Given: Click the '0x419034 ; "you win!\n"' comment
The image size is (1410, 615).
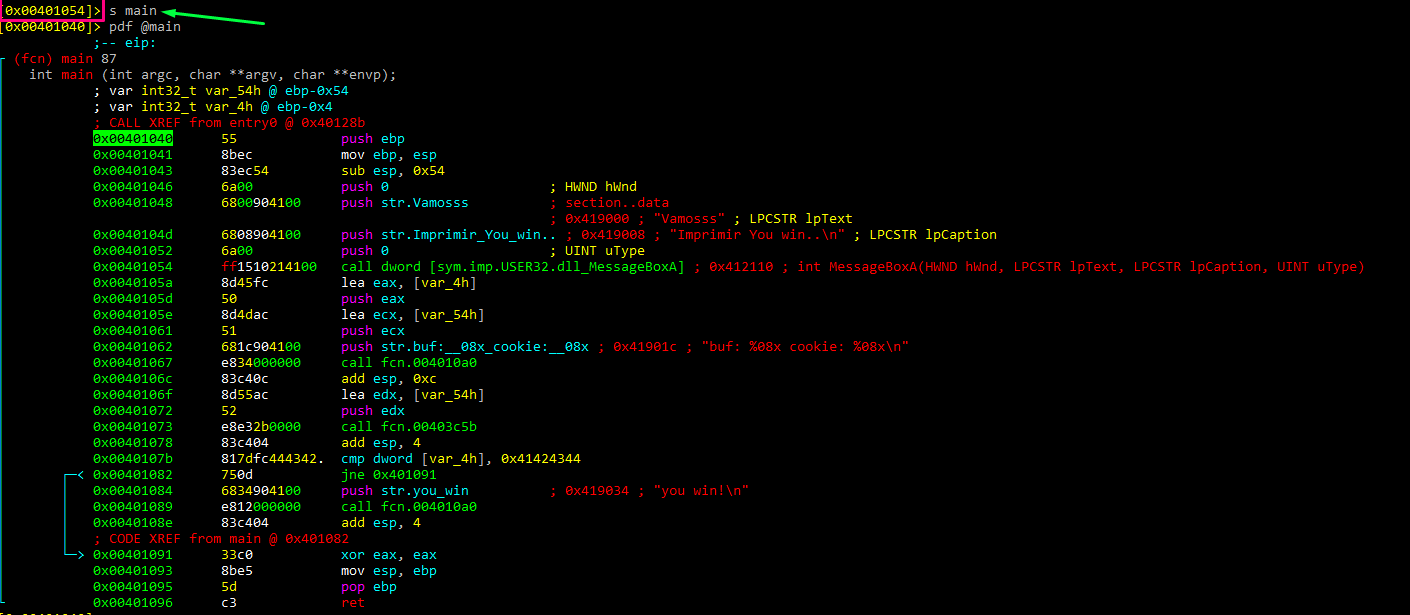Looking at the screenshot, I should tap(657, 490).
